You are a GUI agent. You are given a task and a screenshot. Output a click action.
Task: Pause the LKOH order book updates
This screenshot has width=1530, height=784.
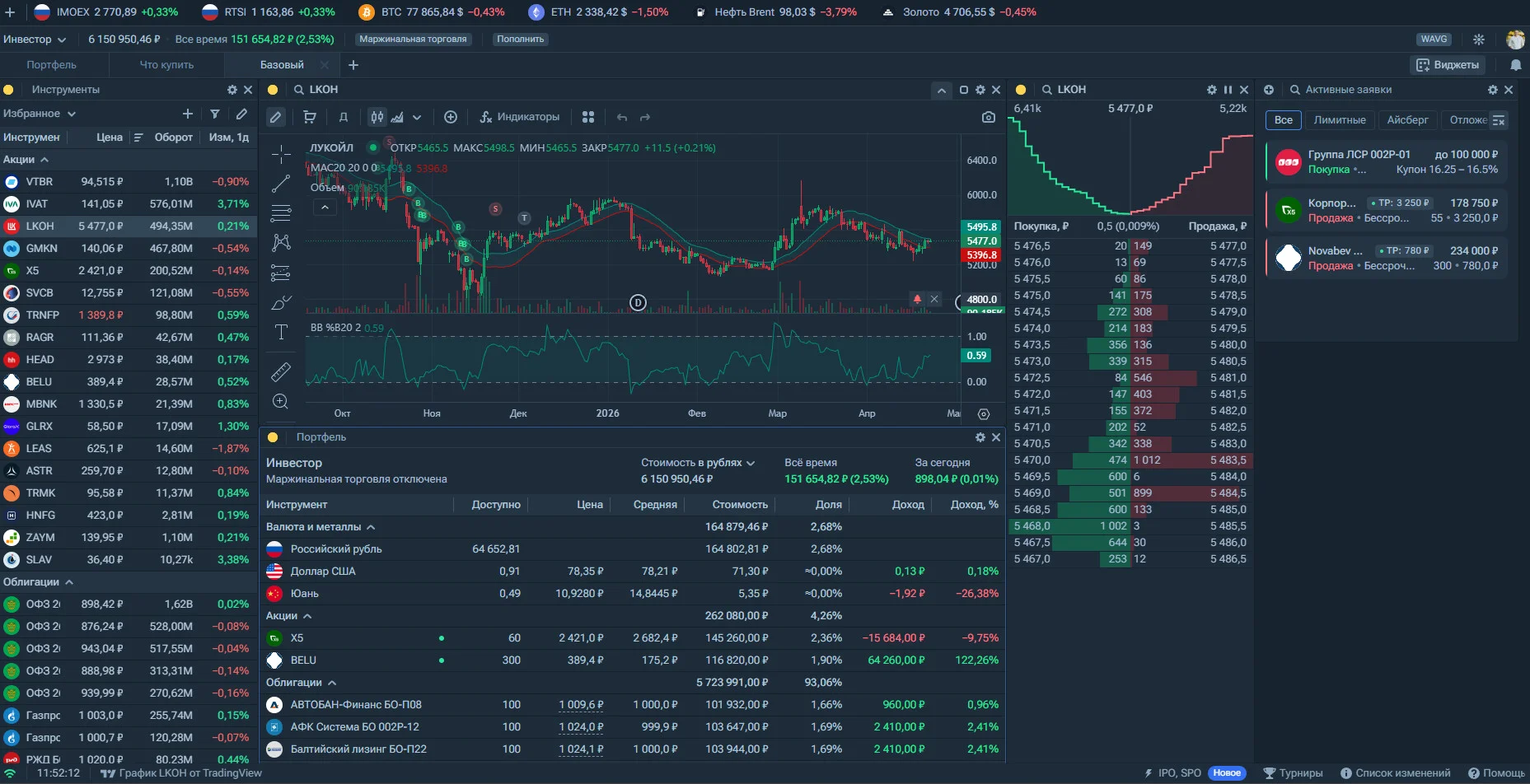point(1228,90)
